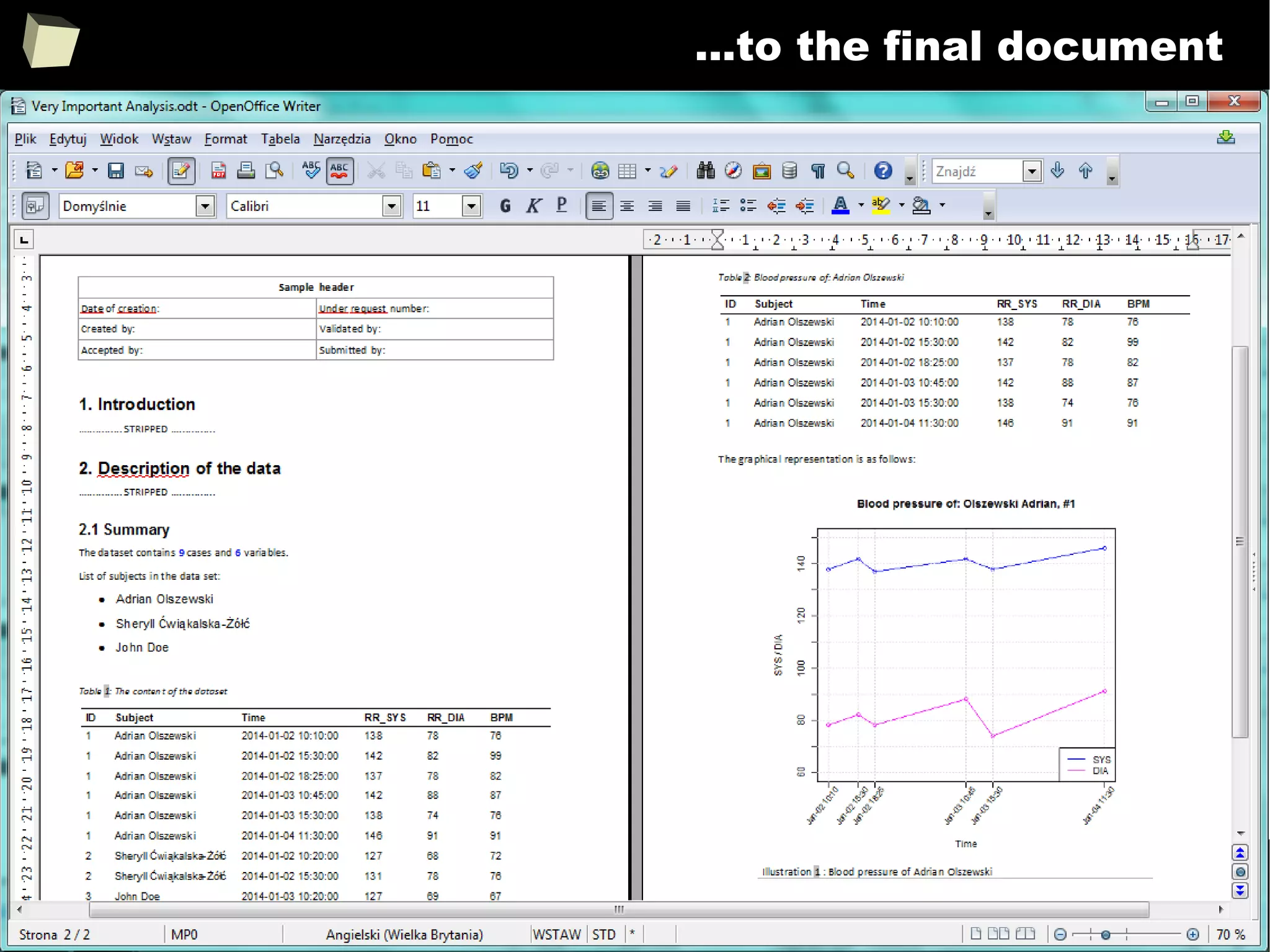Click Find Previous up arrow

coord(1086,171)
